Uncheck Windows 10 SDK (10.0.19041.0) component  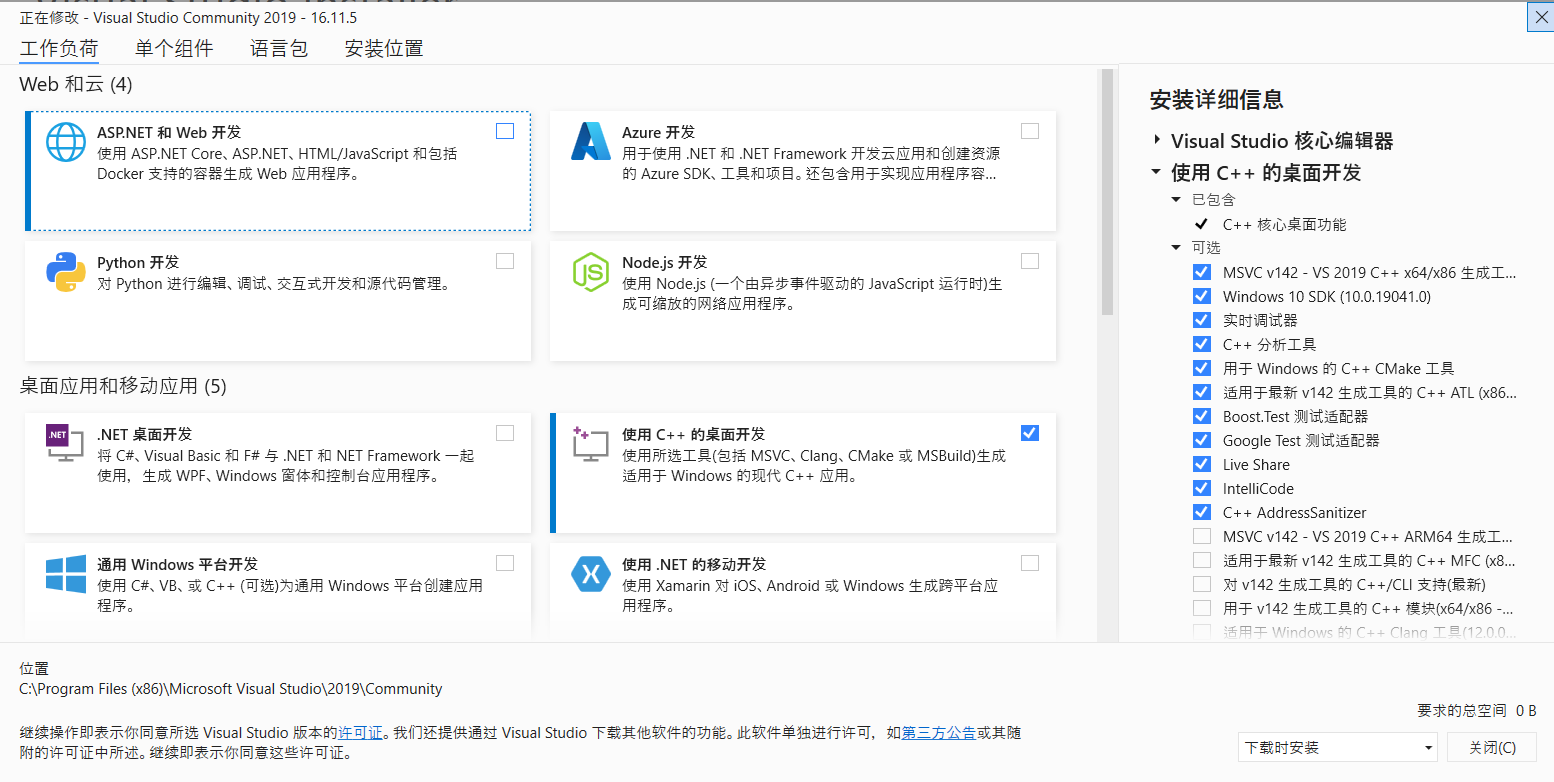coord(1202,296)
